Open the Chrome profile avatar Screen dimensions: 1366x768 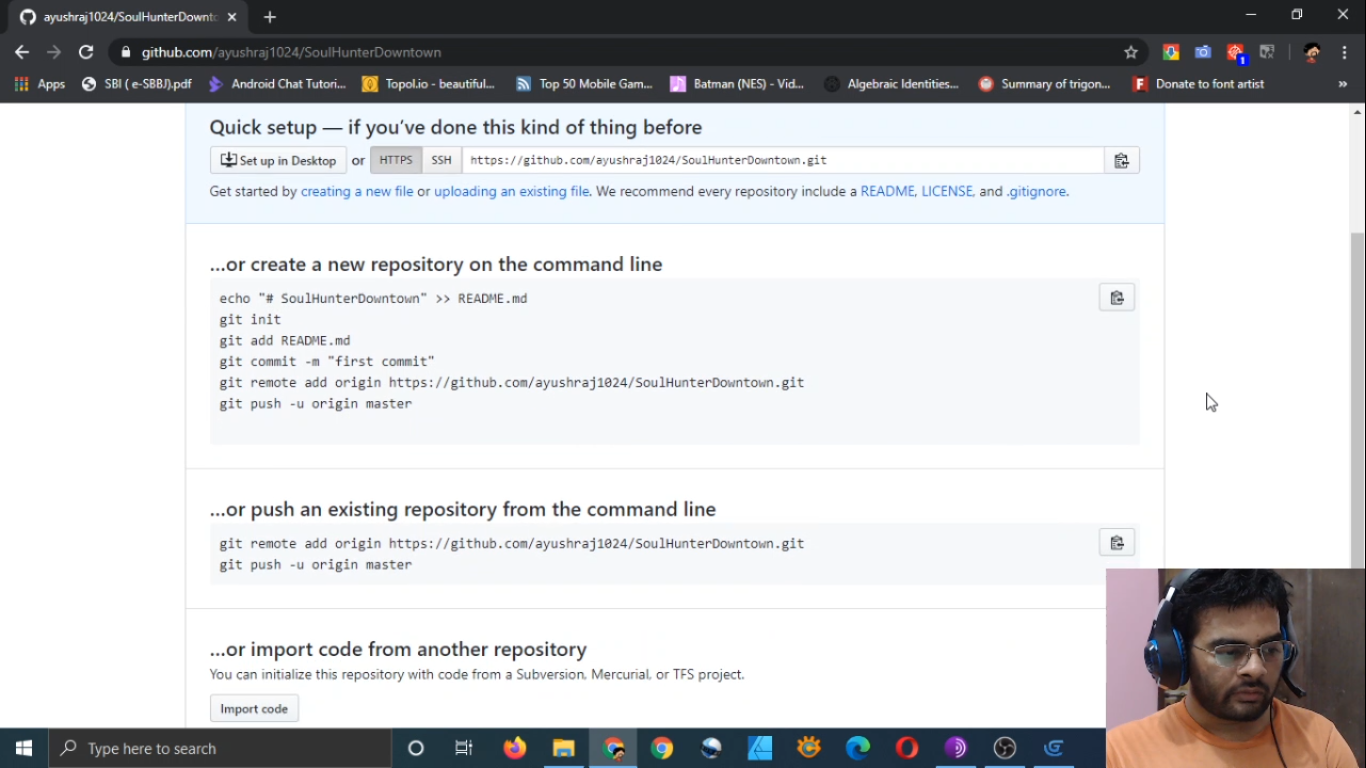(x=1312, y=52)
